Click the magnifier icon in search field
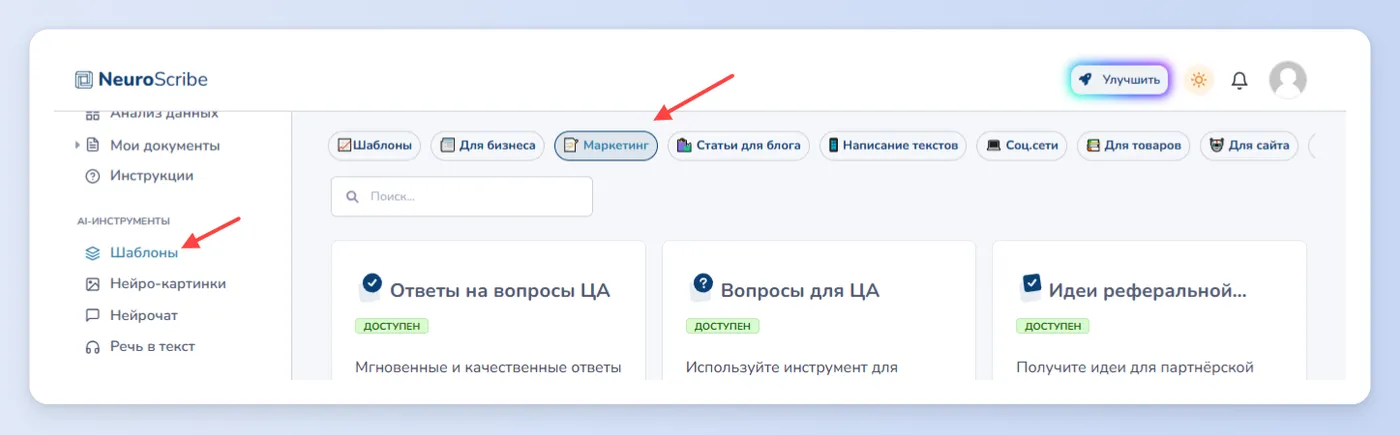This screenshot has width=1400, height=435. pyautogui.click(x=352, y=197)
